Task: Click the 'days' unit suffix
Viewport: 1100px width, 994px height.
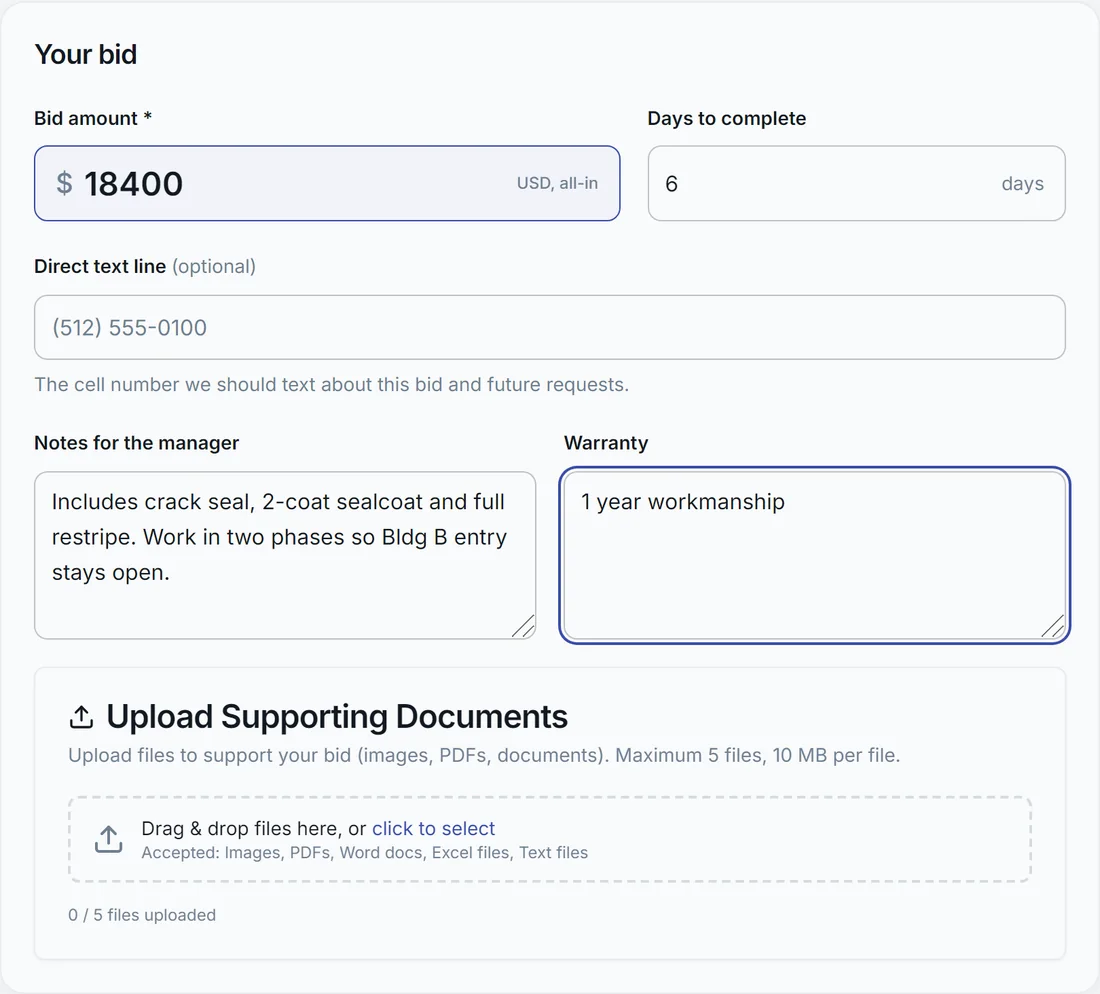Action: (x=1023, y=184)
